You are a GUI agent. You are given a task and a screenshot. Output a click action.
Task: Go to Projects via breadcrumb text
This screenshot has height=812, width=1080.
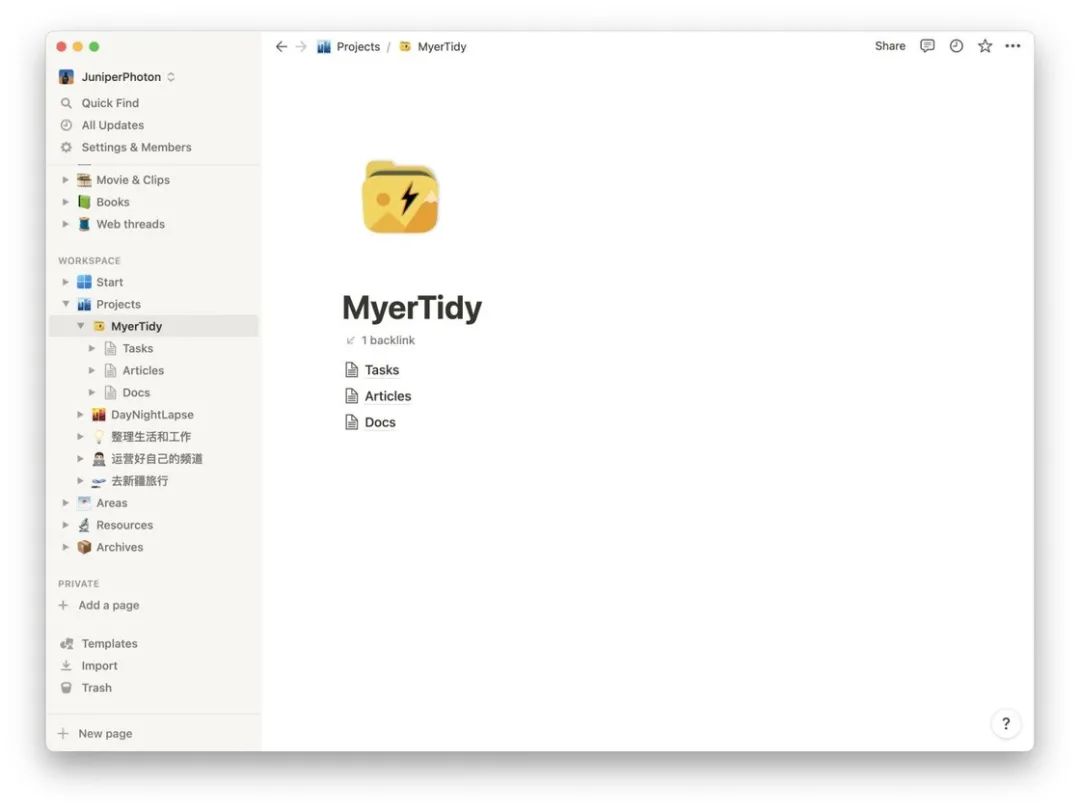pos(358,46)
